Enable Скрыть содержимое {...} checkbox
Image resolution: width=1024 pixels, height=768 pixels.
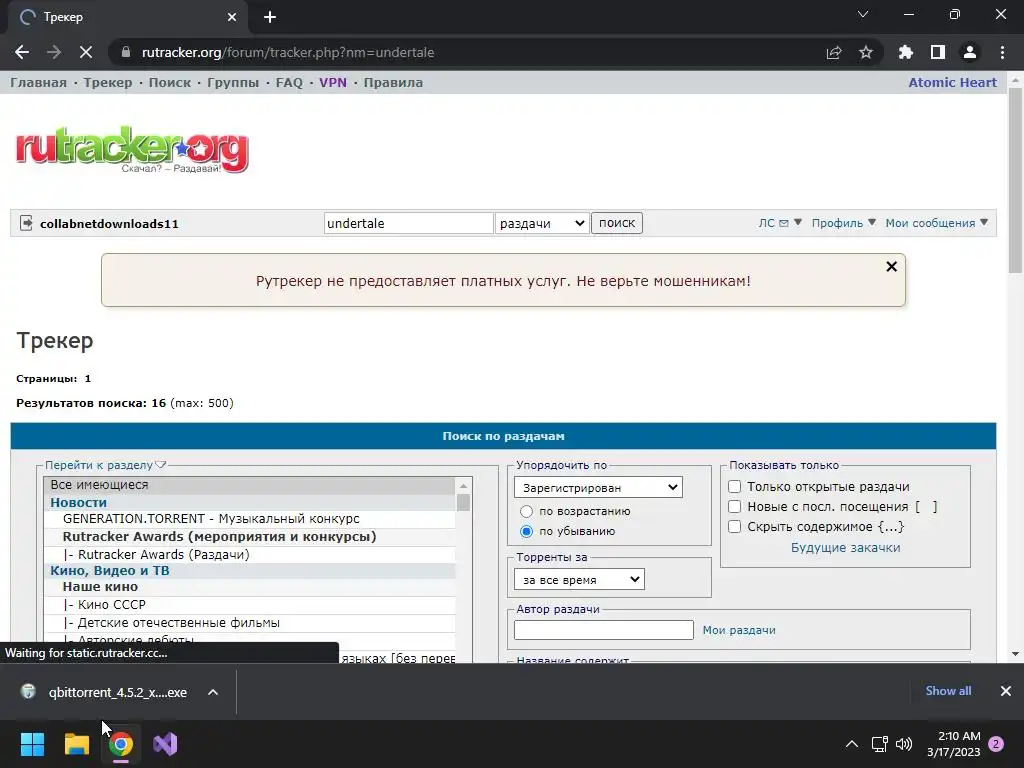tap(735, 526)
